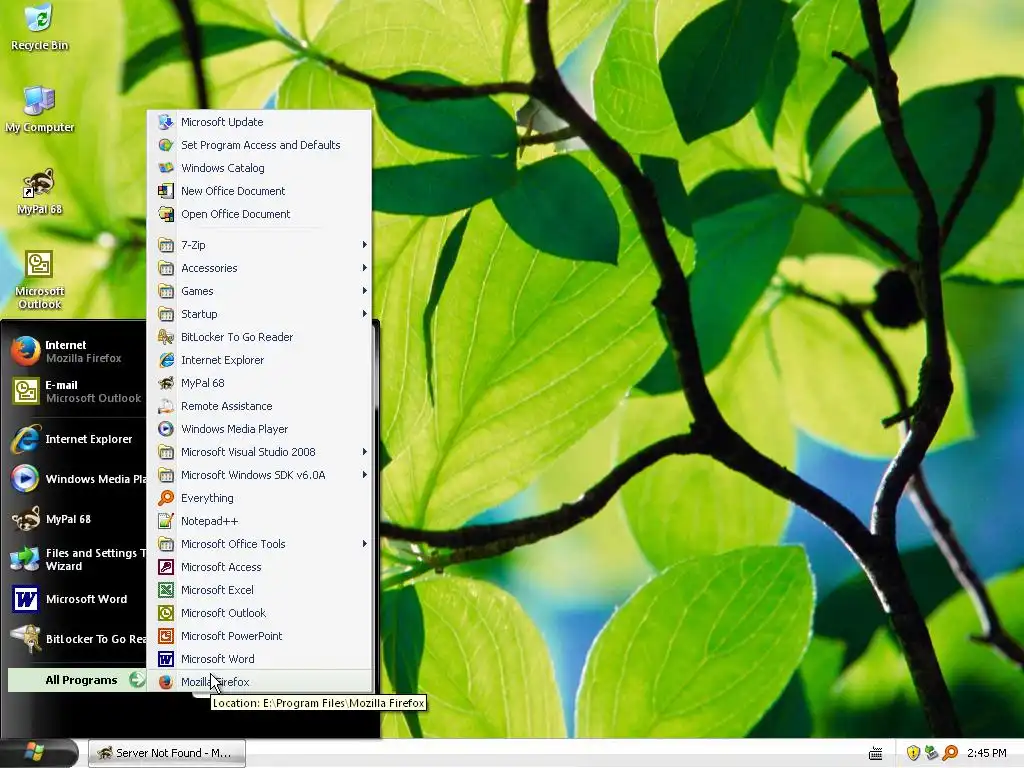Open the on-screen keyboard tray icon
This screenshot has height=768, width=1024.
[x=876, y=754]
